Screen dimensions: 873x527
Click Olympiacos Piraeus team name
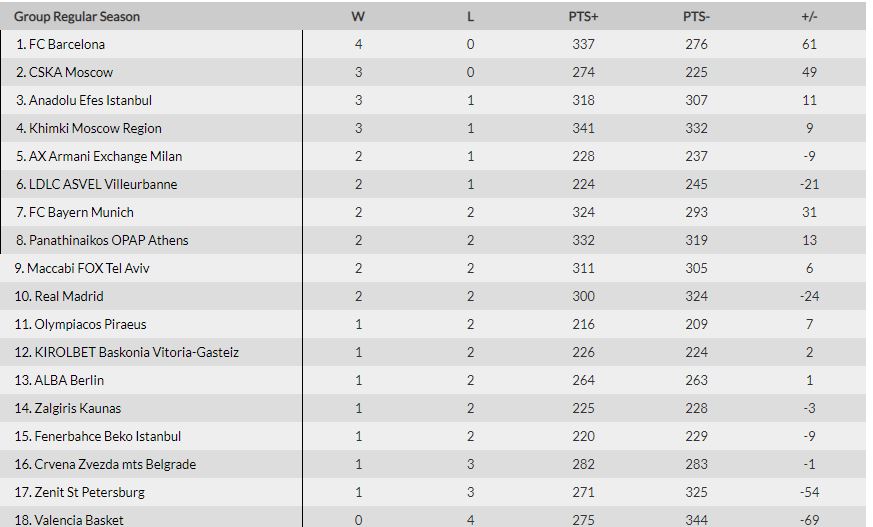(90, 324)
